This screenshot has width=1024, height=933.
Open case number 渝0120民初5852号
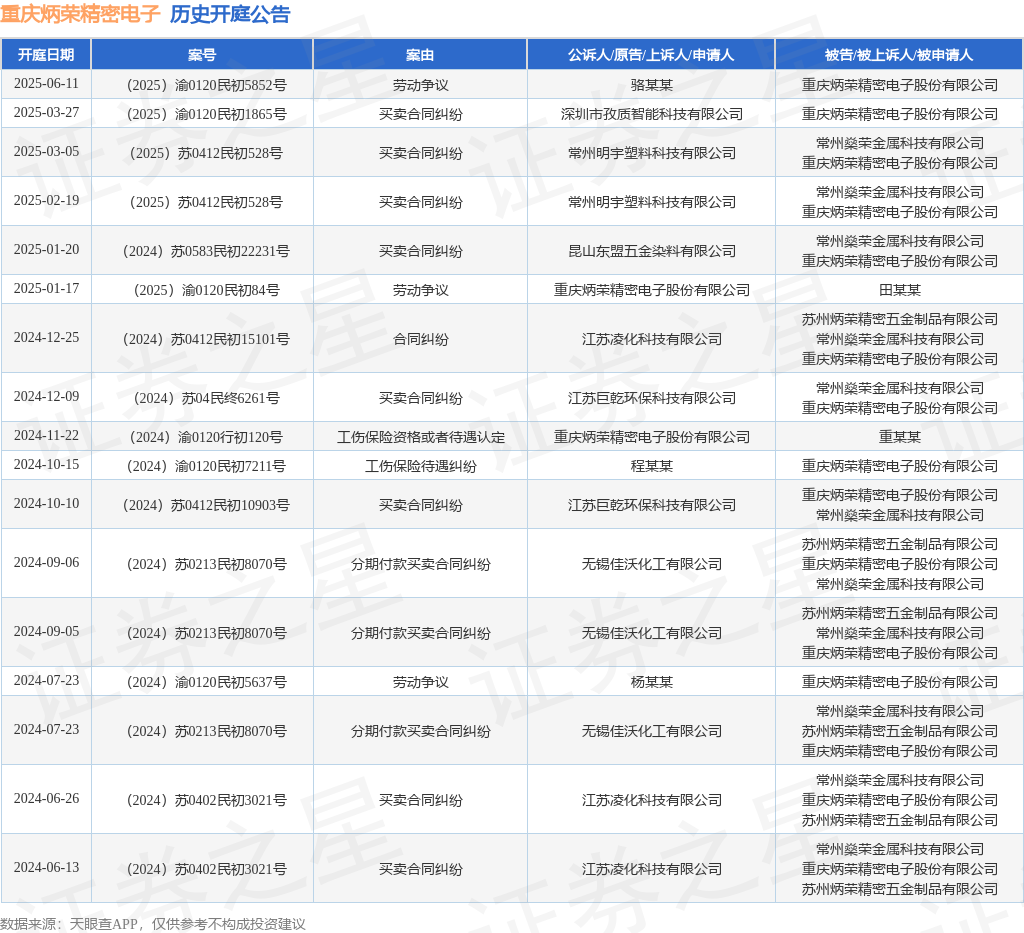[x=202, y=85]
